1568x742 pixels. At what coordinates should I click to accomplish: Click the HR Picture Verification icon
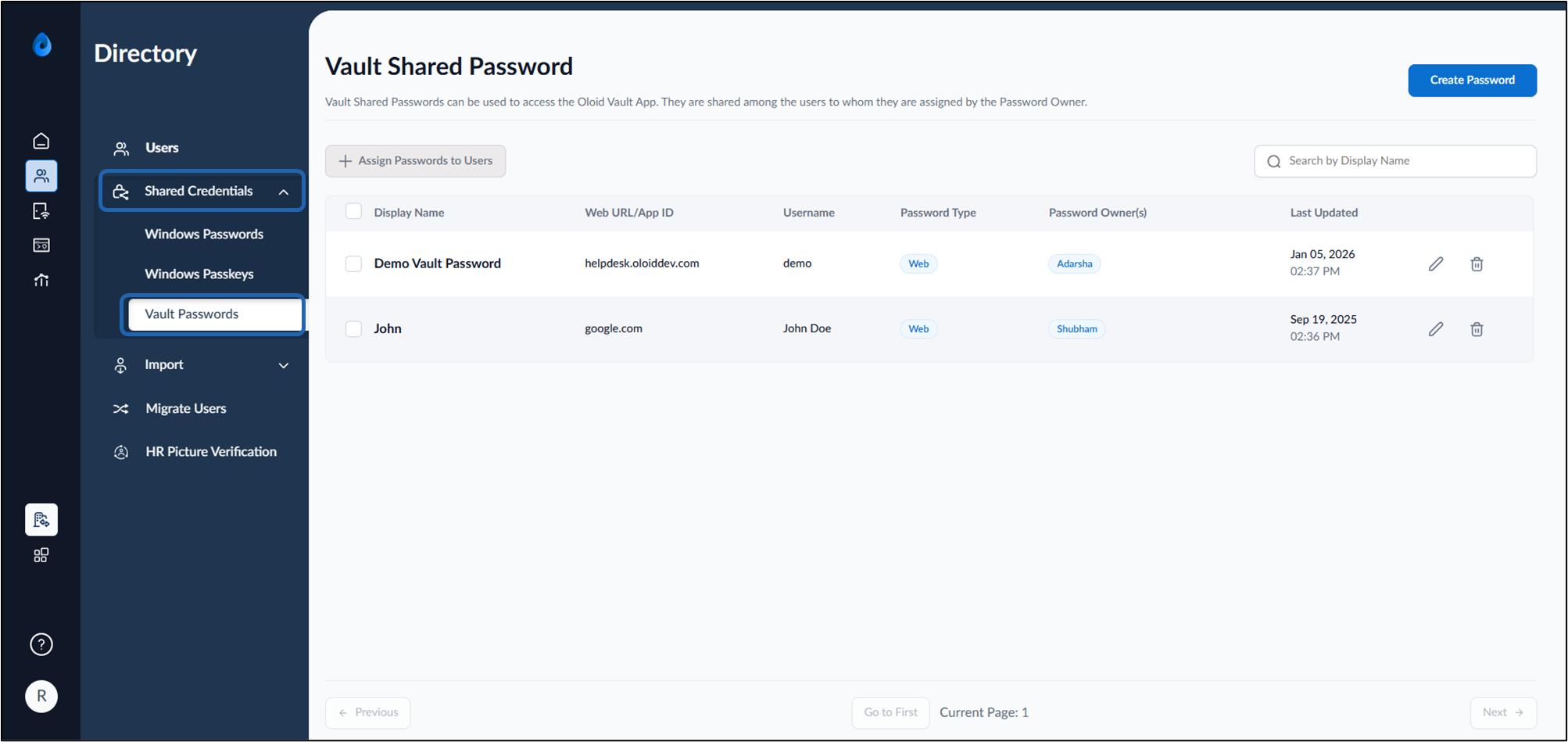pos(121,452)
